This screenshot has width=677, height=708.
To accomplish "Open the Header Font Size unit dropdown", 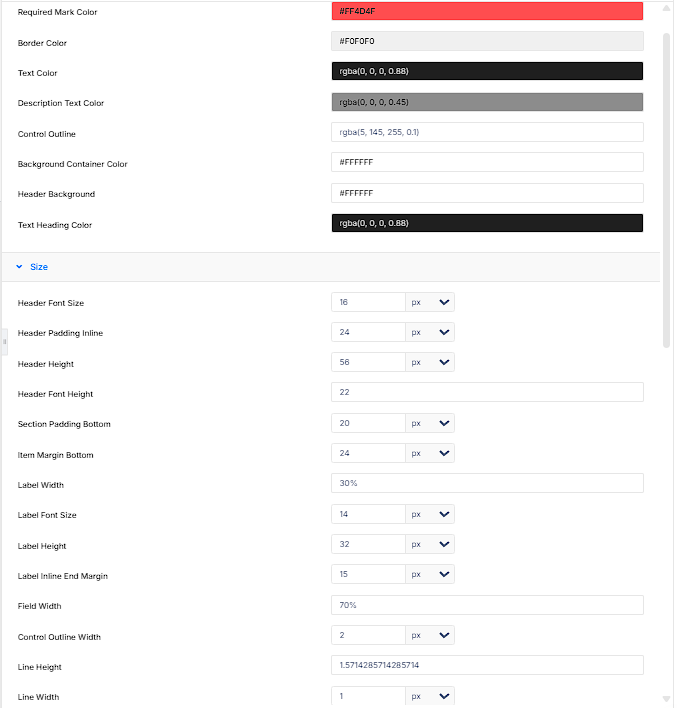I will tap(430, 302).
